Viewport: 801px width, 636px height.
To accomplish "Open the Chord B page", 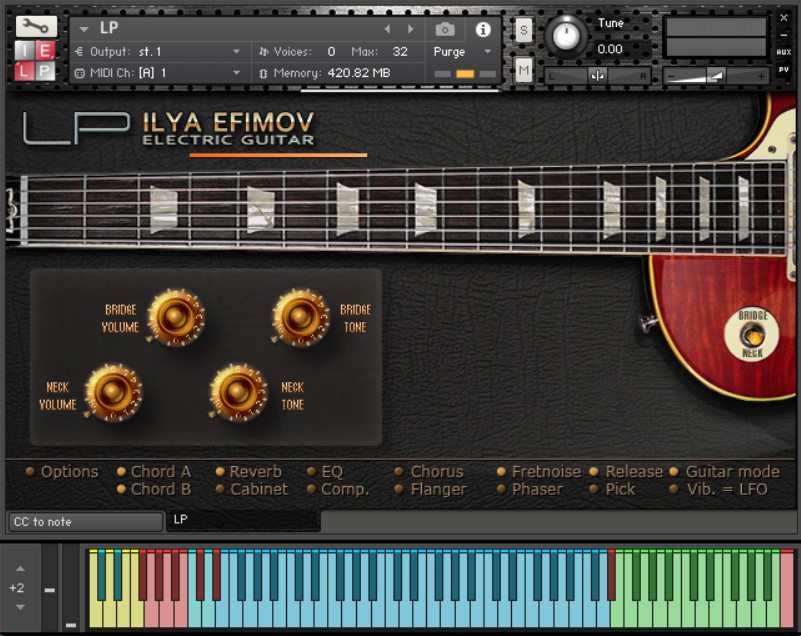I will (154, 489).
